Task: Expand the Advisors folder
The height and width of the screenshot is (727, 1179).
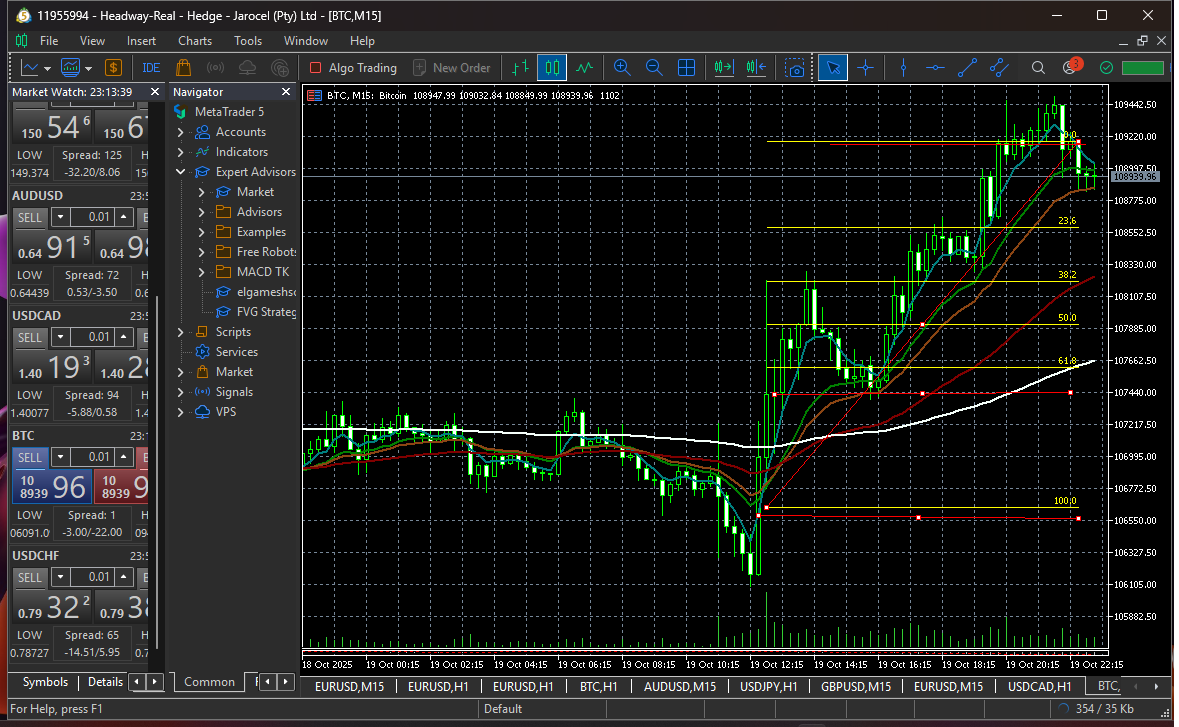Action: tap(202, 212)
